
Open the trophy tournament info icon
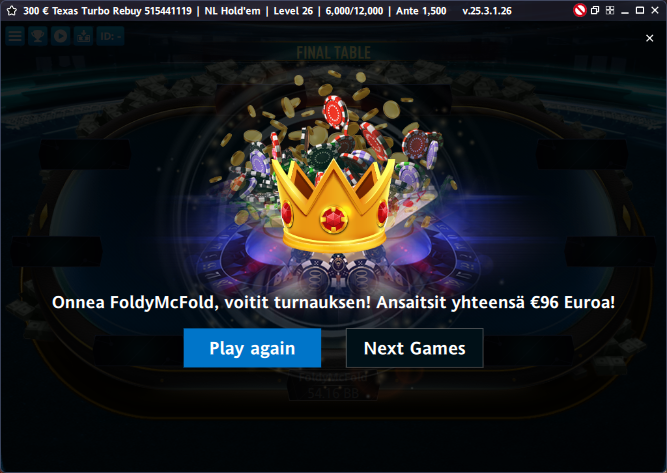tap(37, 36)
